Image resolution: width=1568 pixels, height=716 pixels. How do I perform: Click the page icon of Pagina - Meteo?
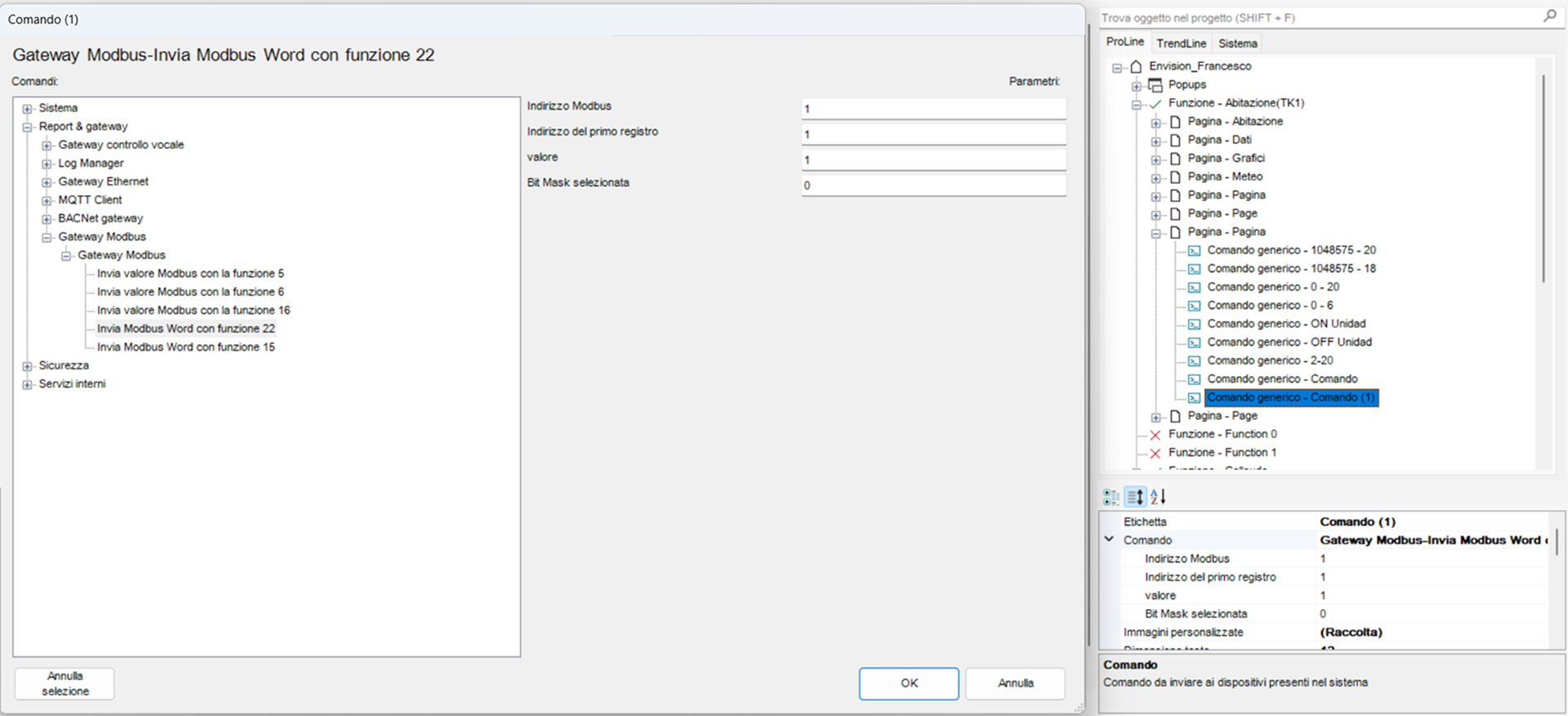click(1175, 177)
